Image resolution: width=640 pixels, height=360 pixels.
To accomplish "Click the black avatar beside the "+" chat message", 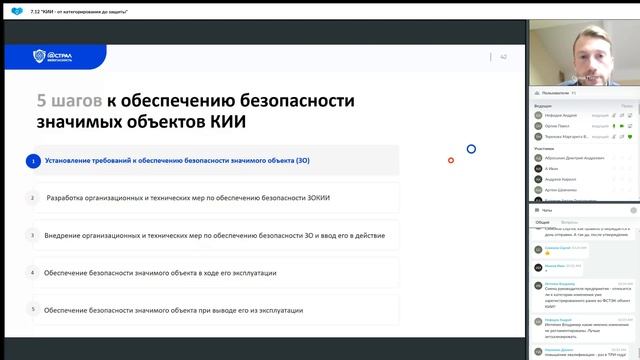I will [538, 268].
